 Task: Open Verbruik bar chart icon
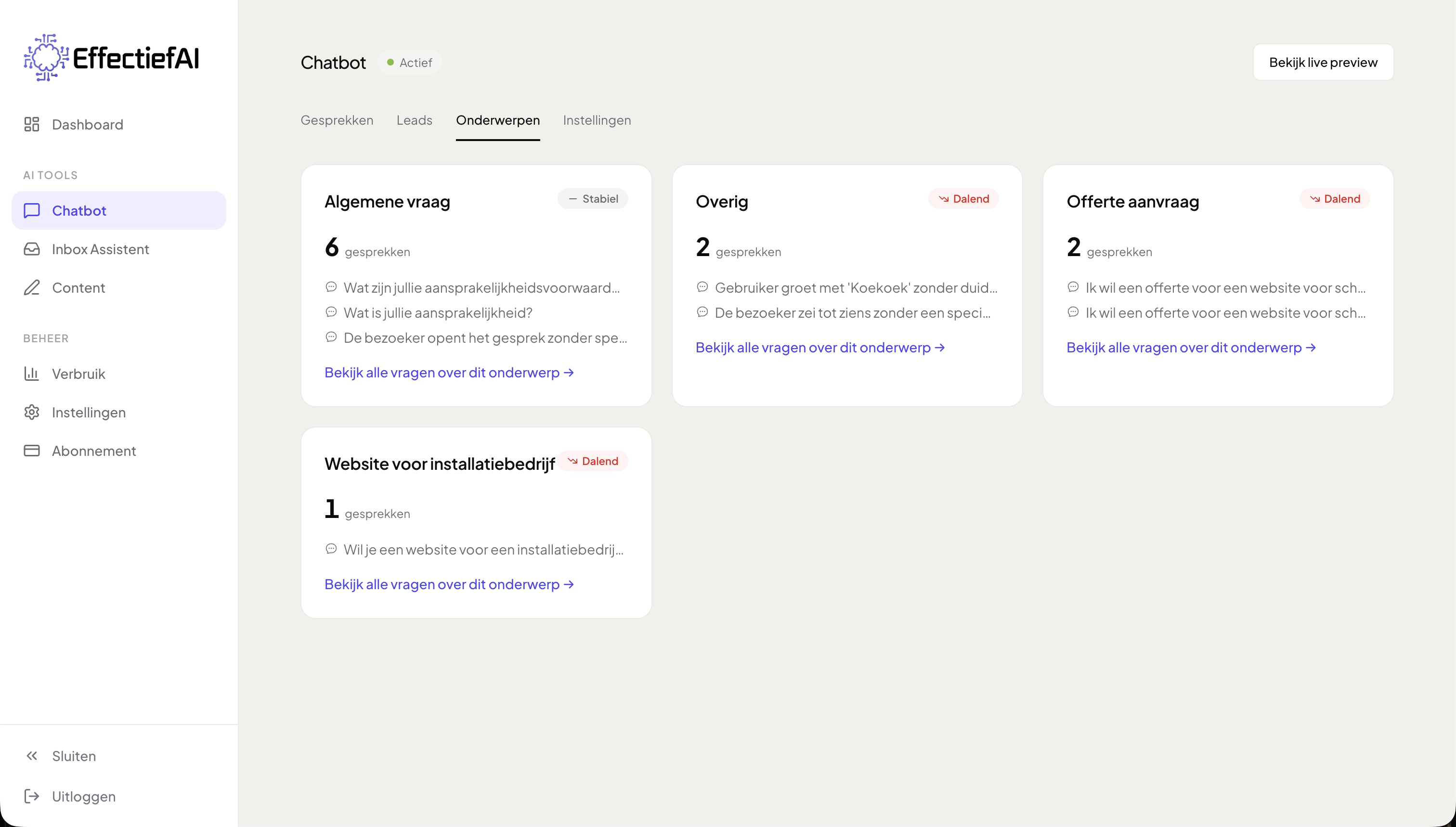pyautogui.click(x=32, y=374)
